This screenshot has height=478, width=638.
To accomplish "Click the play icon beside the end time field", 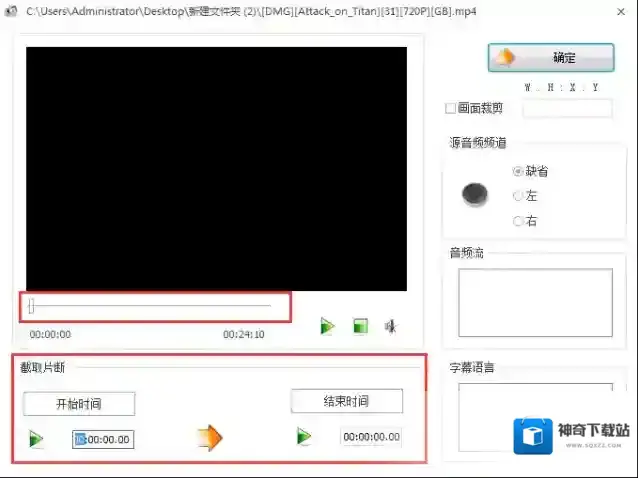I will point(305,436).
